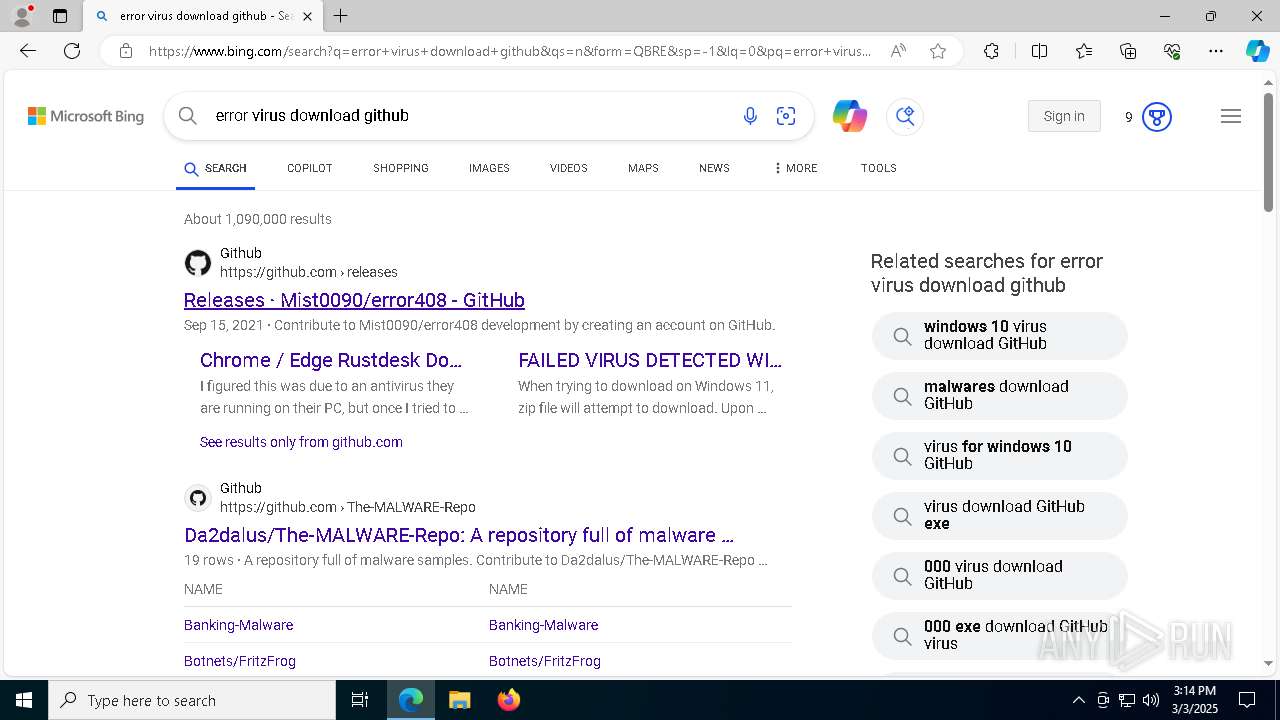
Task: Click the taskbar search box
Action: 192,700
